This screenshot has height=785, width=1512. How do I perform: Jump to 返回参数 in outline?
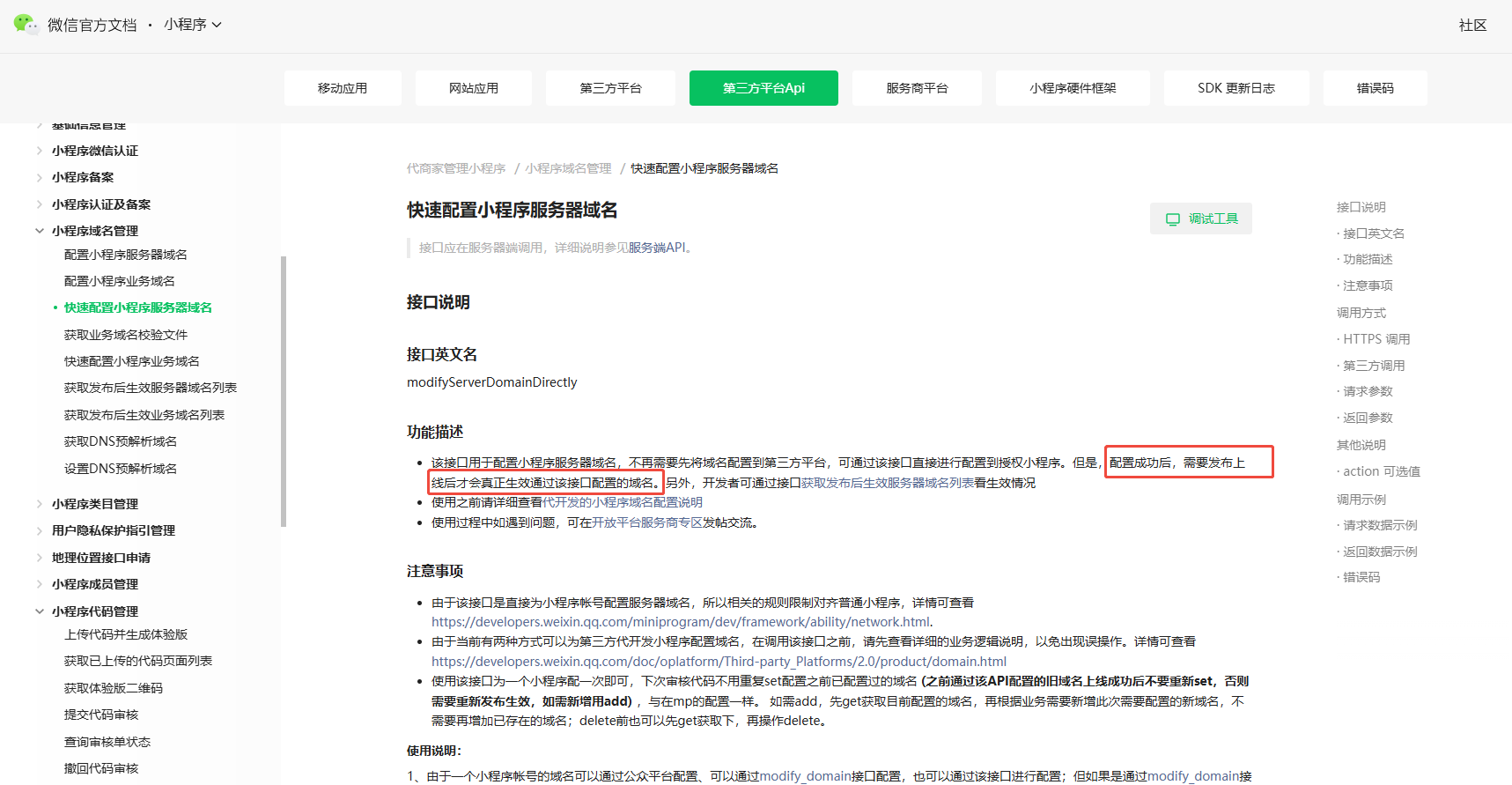(1368, 418)
